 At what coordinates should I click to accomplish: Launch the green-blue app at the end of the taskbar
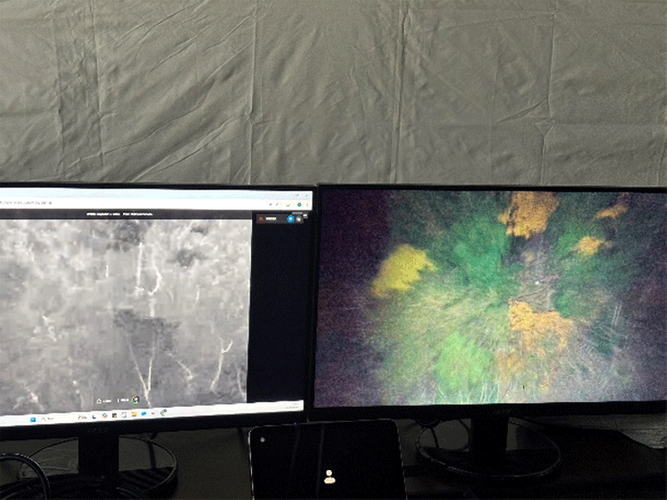pyautogui.click(x=164, y=413)
